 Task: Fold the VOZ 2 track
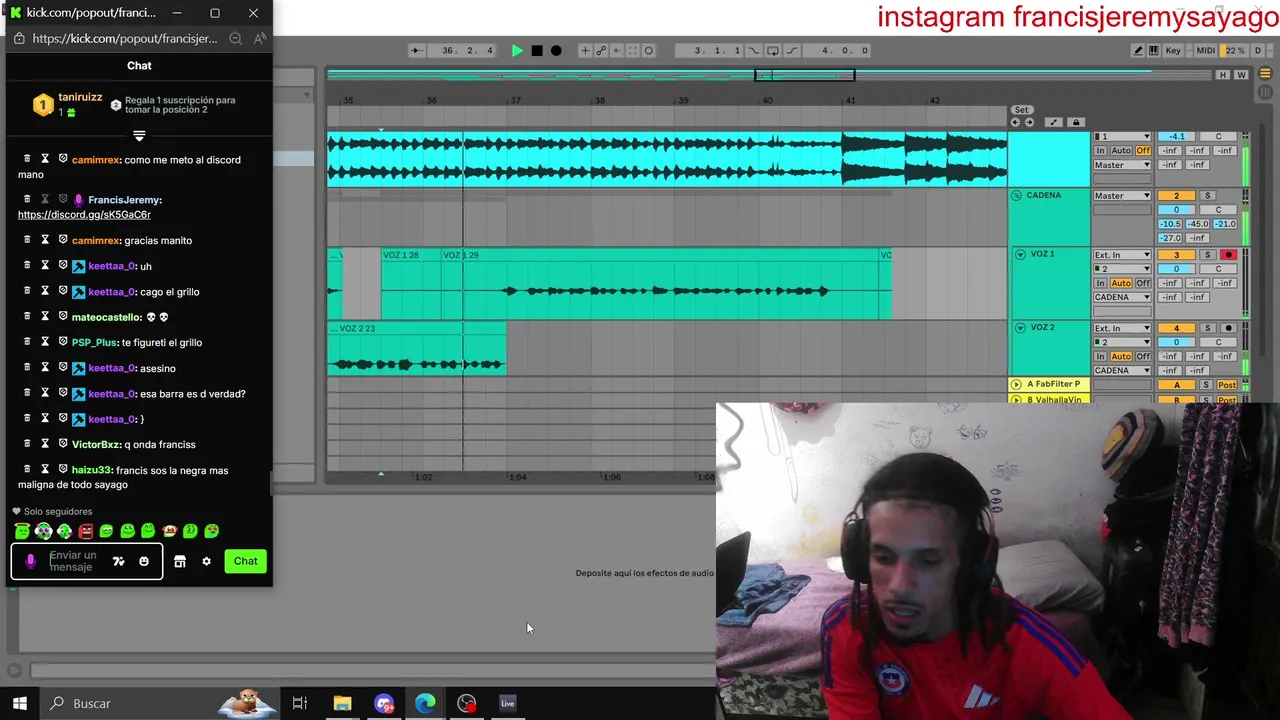point(1020,328)
